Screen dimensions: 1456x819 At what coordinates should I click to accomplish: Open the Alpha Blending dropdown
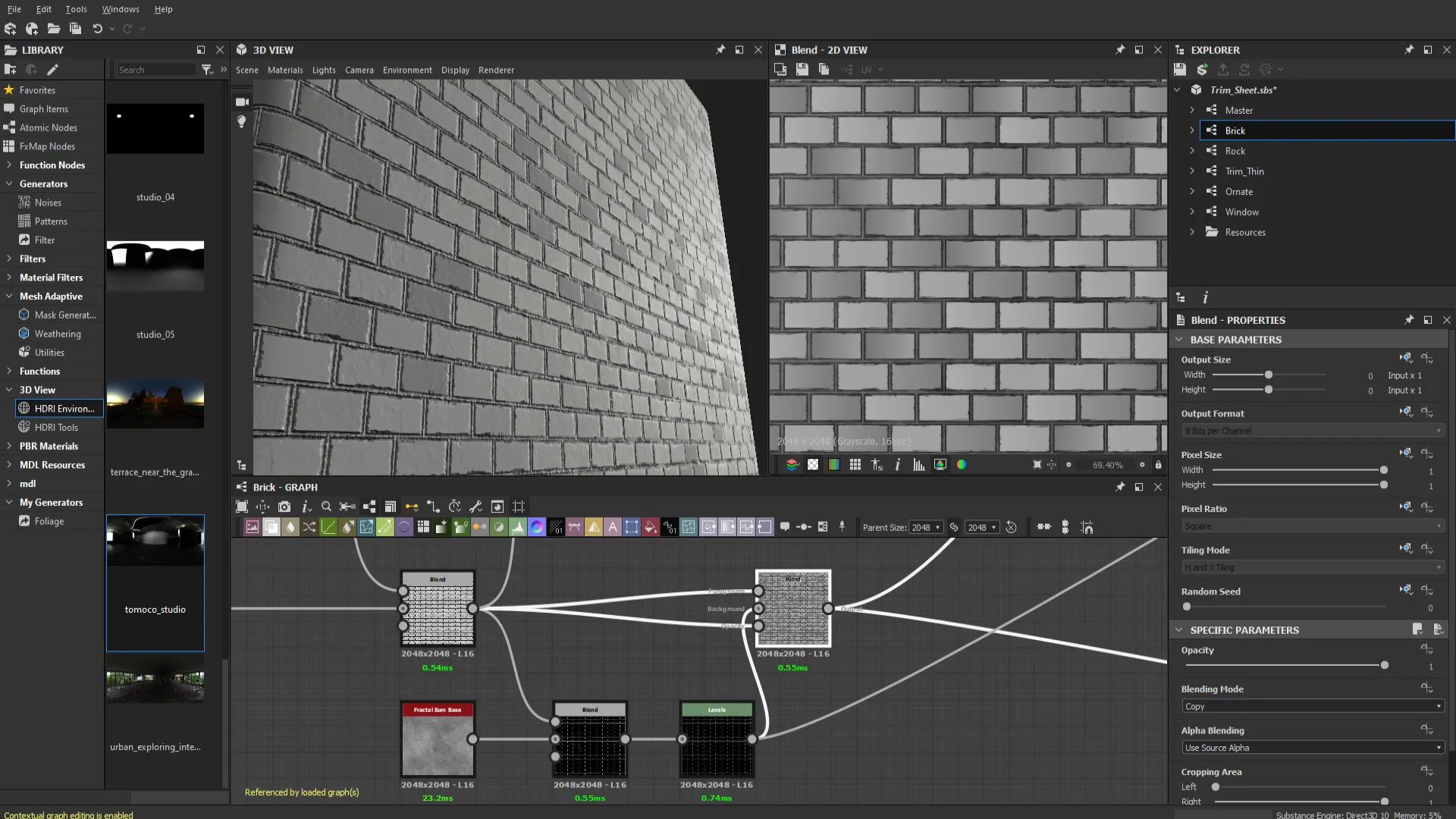1313,748
